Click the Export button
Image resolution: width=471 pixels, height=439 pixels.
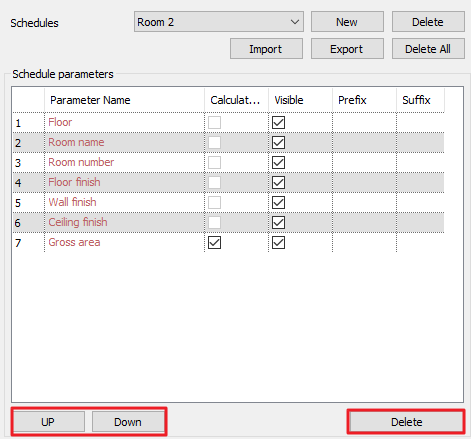coord(347,49)
